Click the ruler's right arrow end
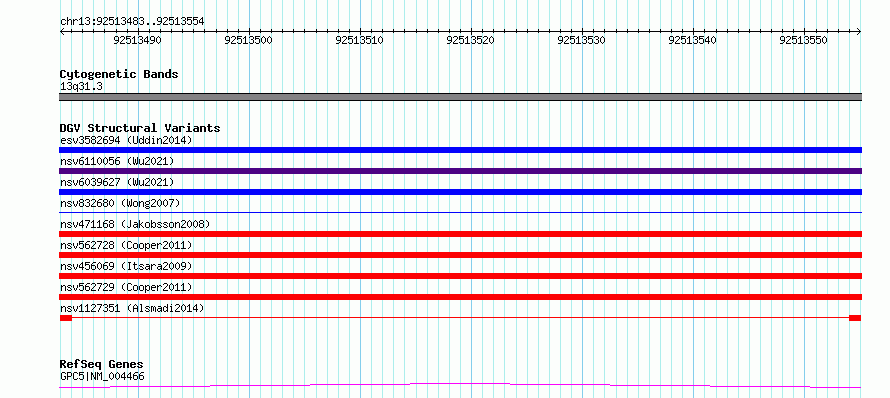 pos(859,31)
